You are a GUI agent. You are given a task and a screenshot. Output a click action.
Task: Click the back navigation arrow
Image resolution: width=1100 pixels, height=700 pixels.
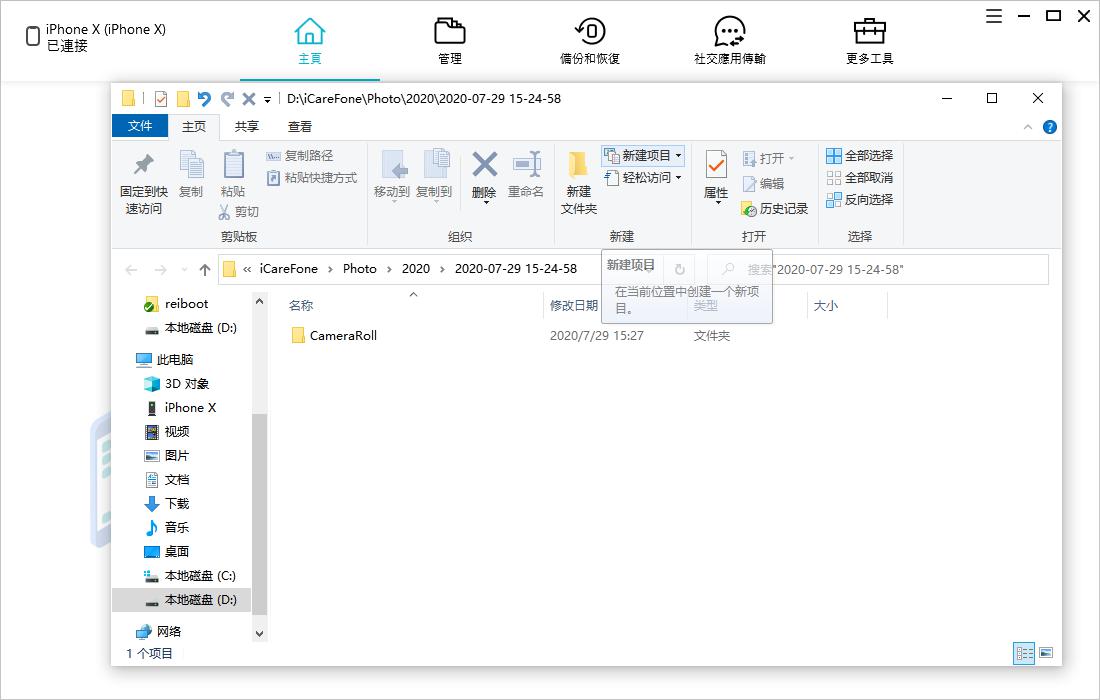coord(131,269)
